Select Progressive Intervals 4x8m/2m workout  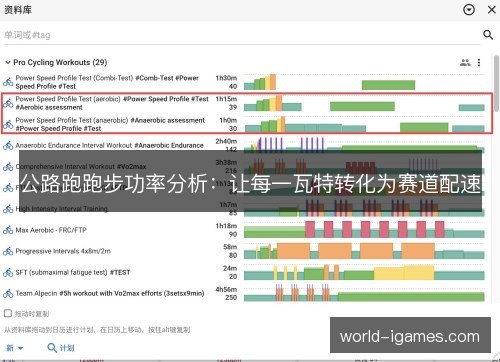(x=63, y=251)
